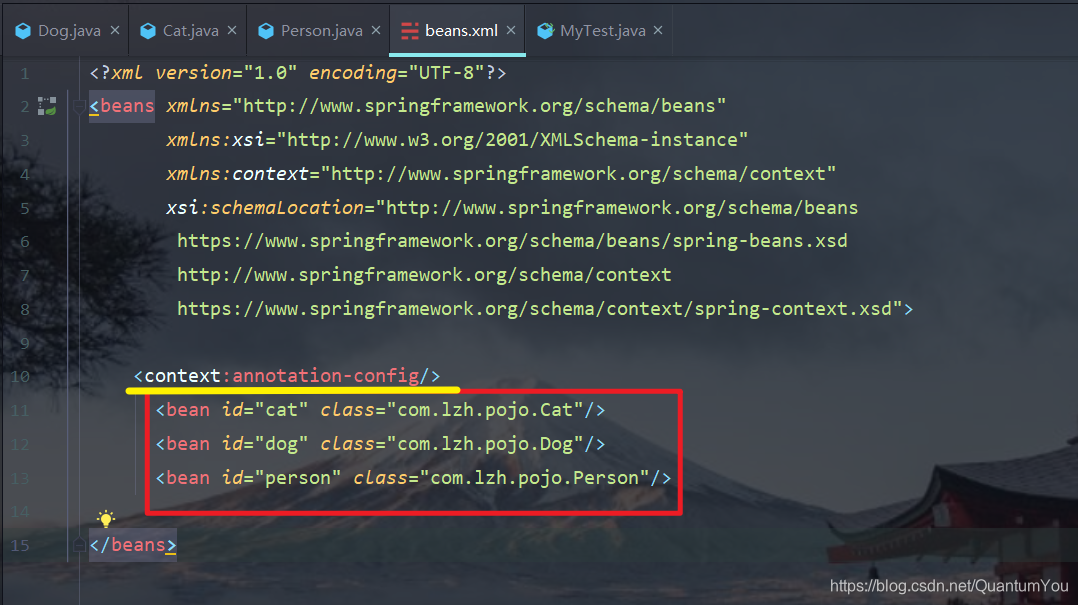Screen dimensions: 1078x605
Task: Click class value com.lzh.pojo.Person
Action: pyautogui.click(x=535, y=478)
